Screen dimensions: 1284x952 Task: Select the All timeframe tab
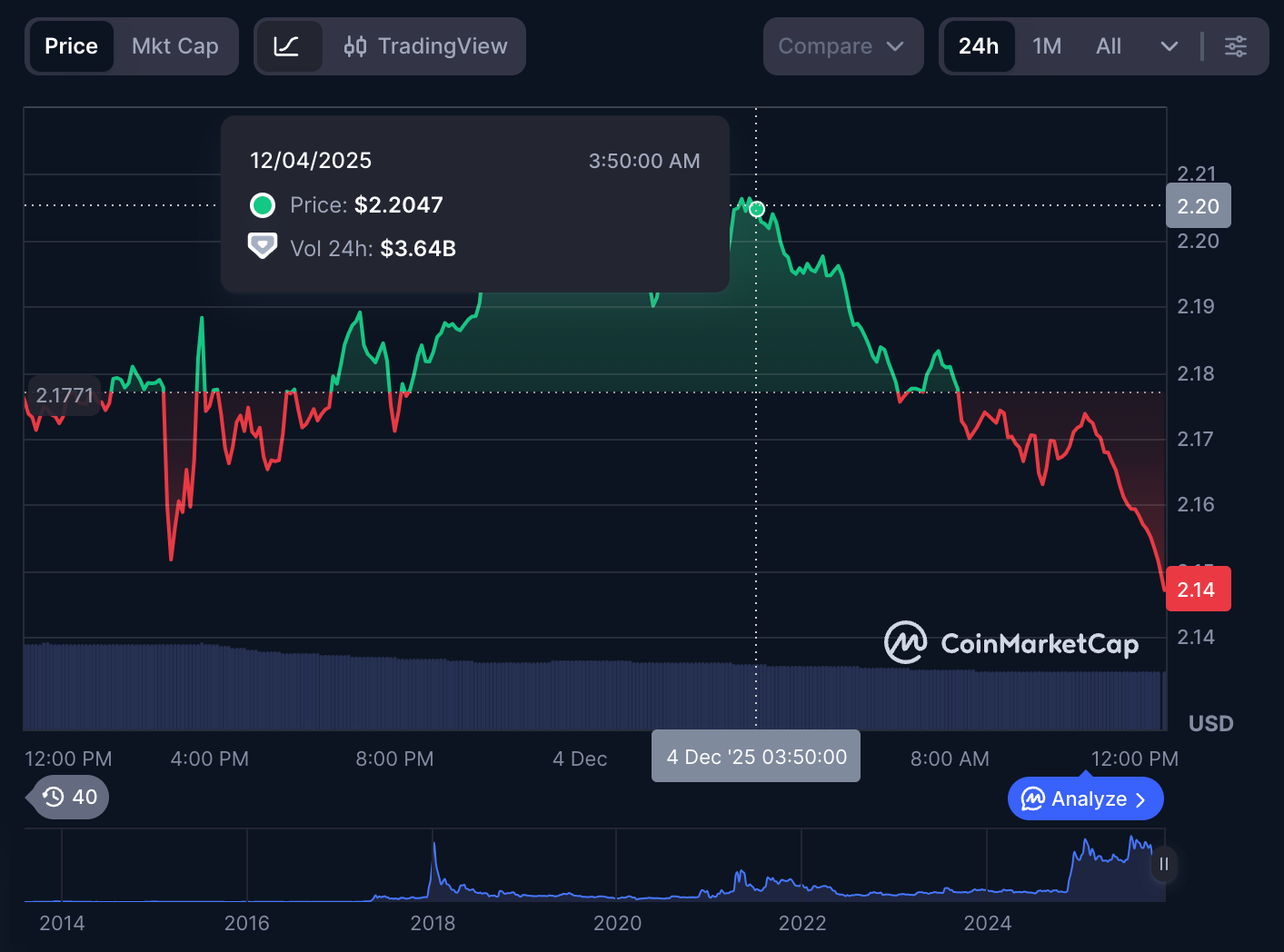pos(1109,45)
